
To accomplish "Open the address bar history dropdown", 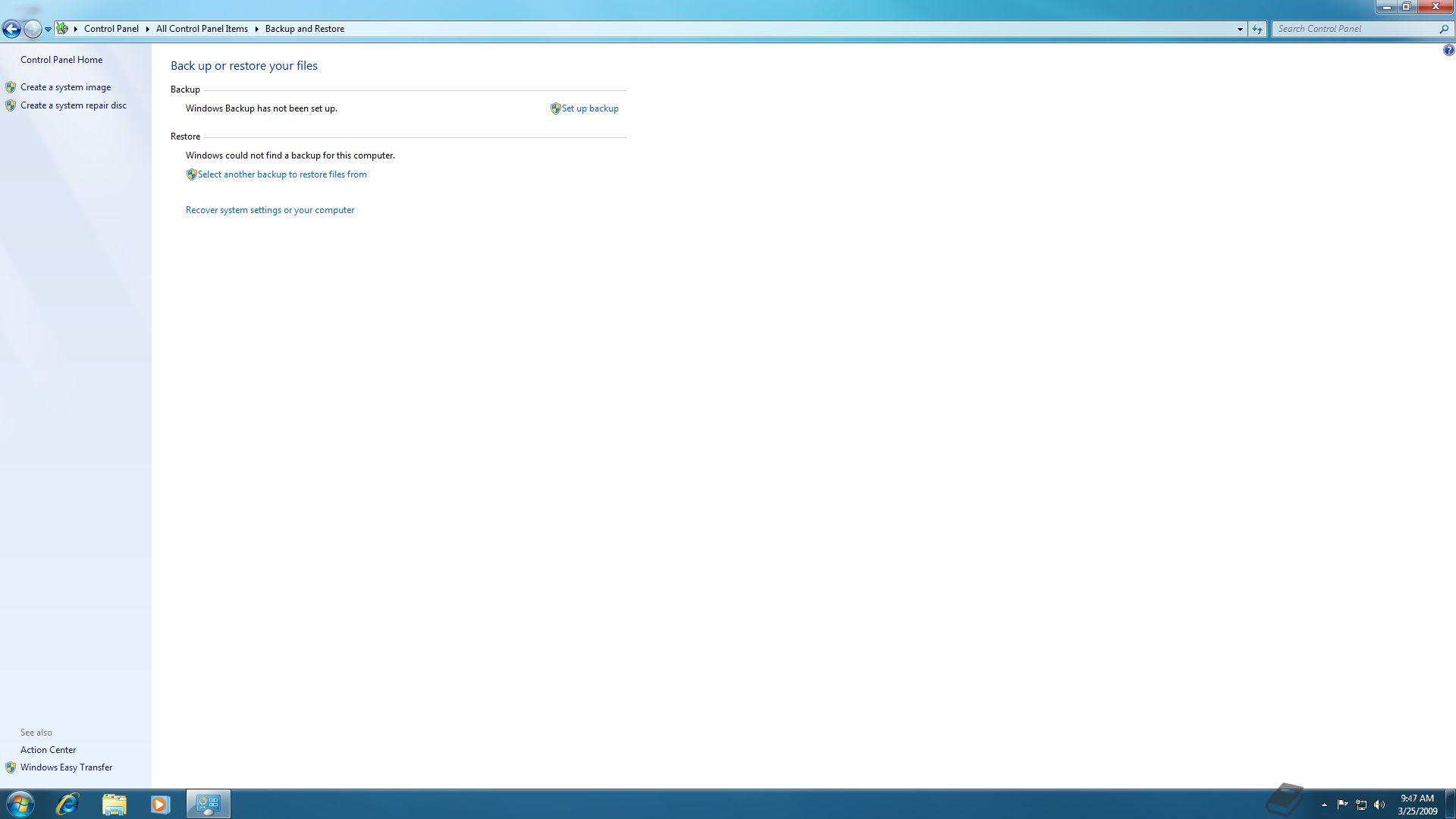I will (x=1240, y=29).
